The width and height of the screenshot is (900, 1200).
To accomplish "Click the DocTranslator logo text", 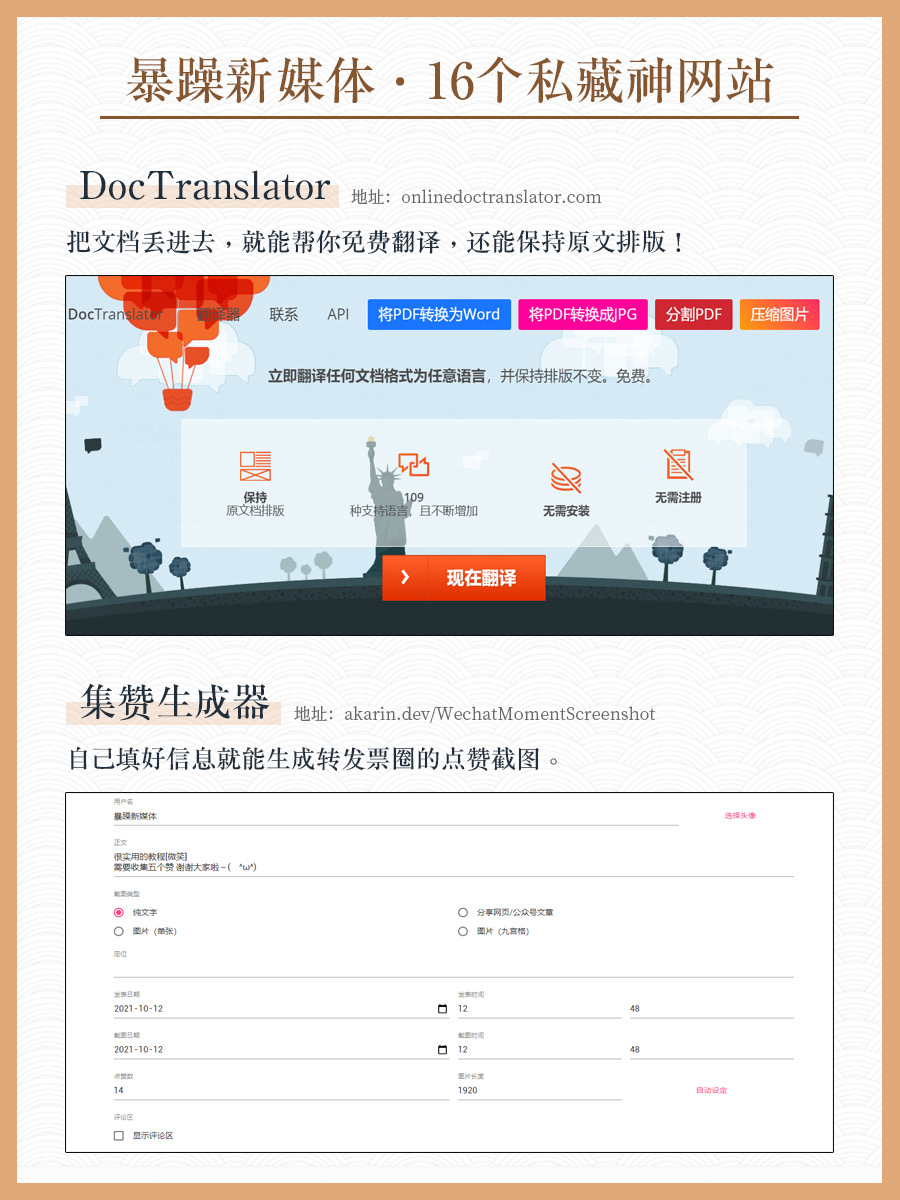I will click(x=115, y=314).
